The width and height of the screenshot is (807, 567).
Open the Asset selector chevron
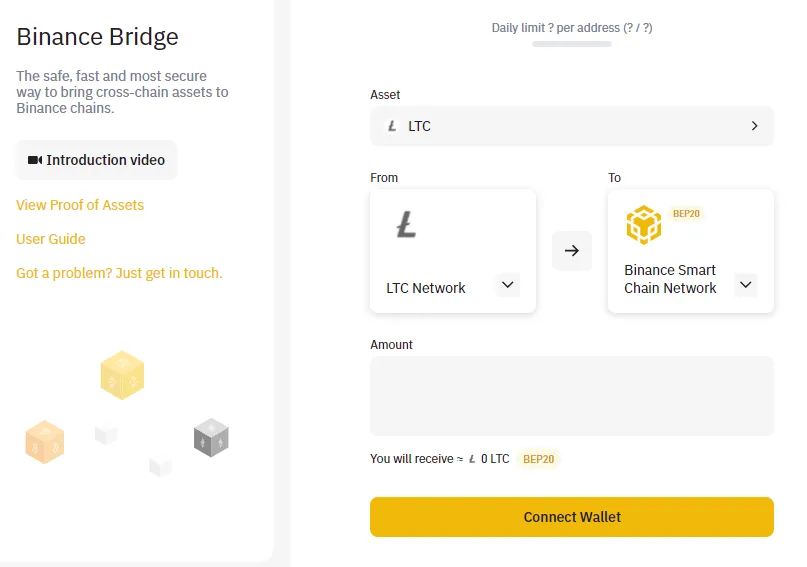755,126
